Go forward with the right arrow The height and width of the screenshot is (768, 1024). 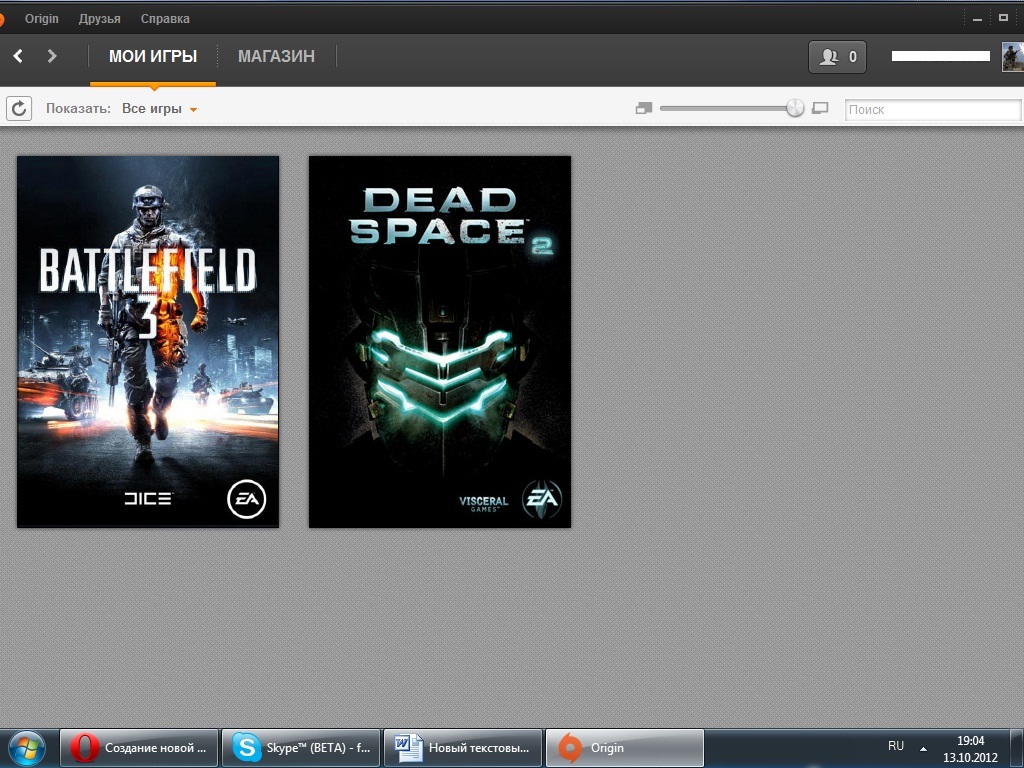[x=52, y=56]
